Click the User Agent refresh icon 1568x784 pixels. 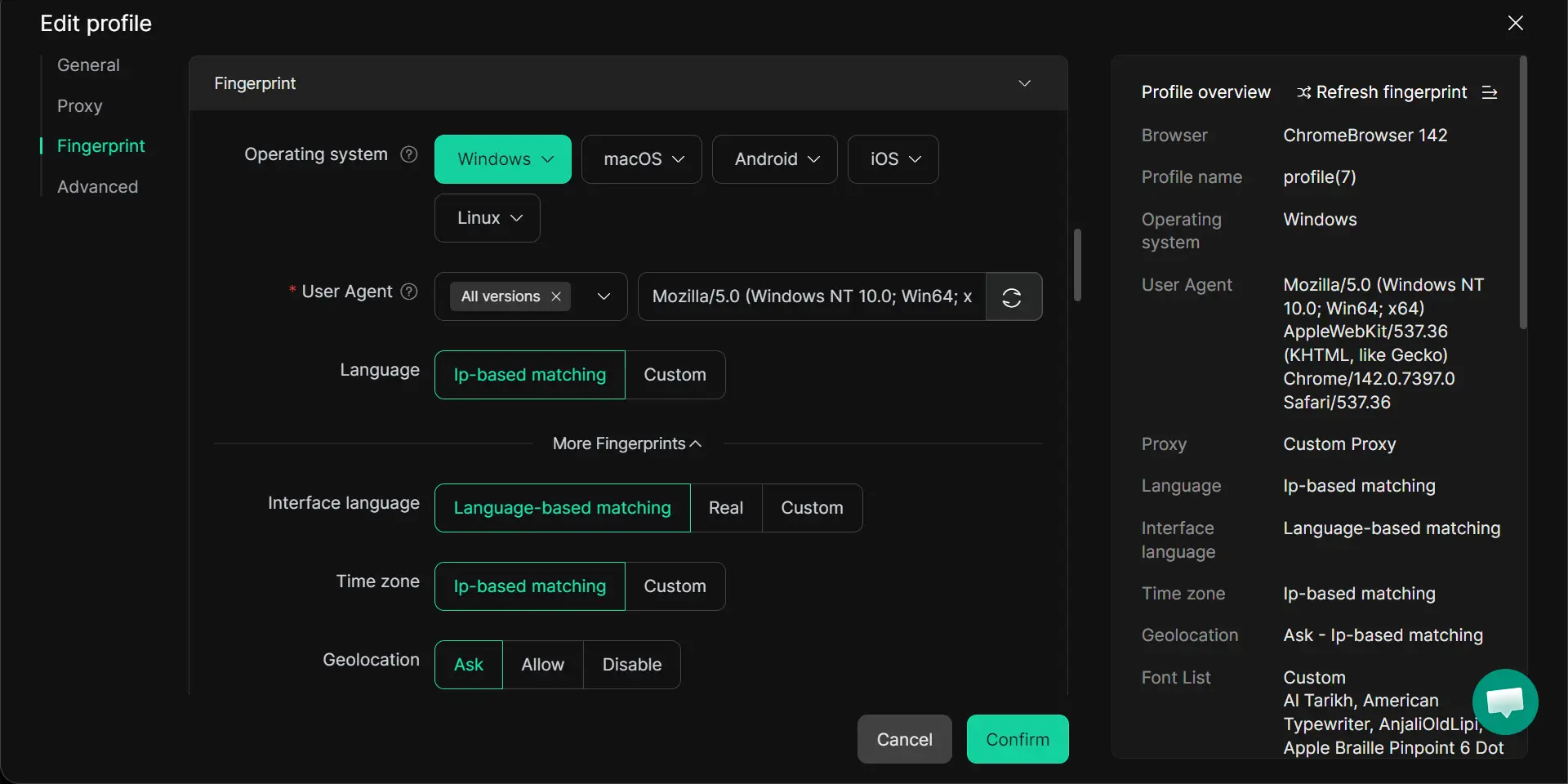coord(1013,297)
